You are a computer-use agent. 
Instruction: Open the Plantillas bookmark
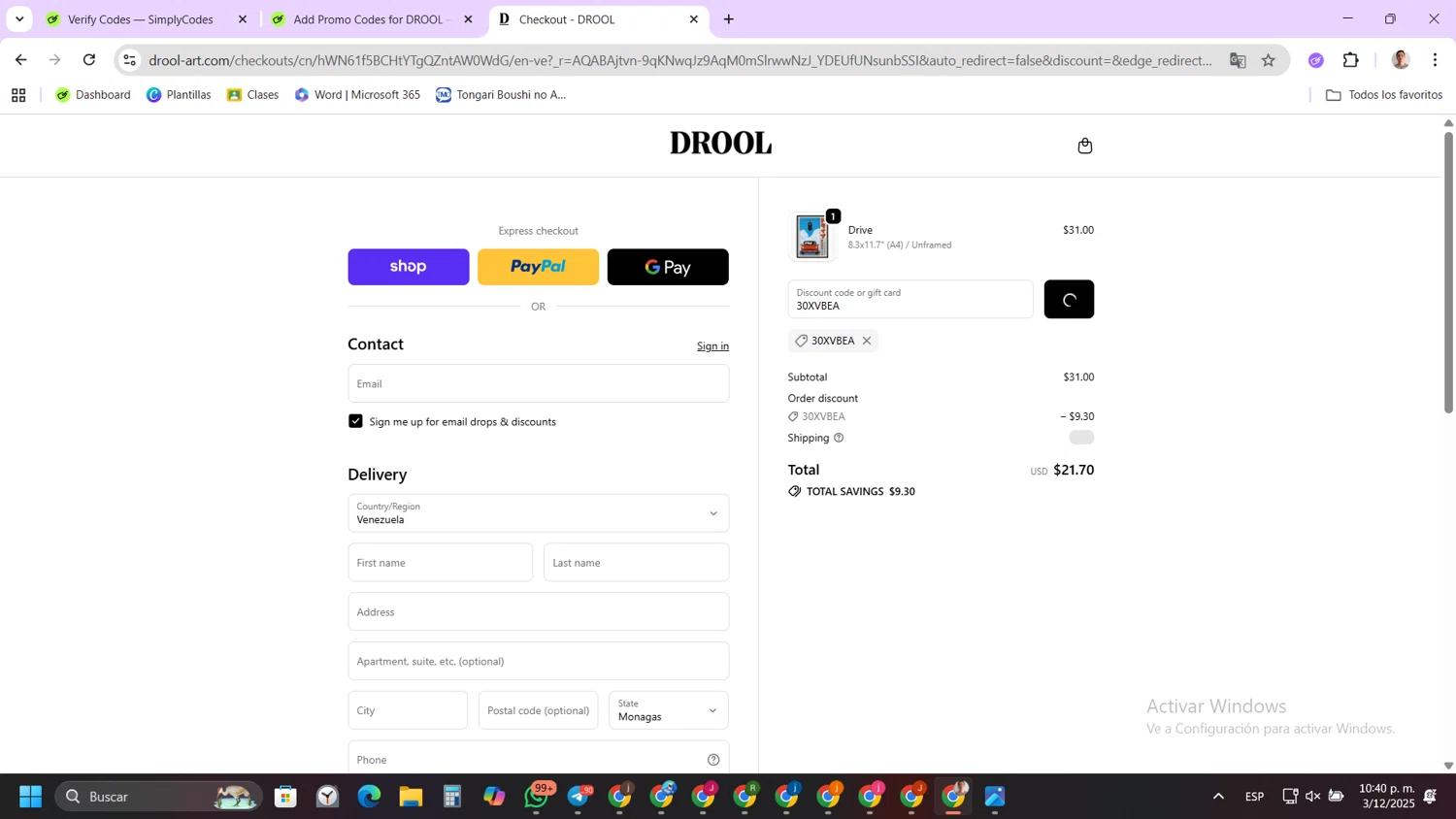pyautogui.click(x=179, y=95)
